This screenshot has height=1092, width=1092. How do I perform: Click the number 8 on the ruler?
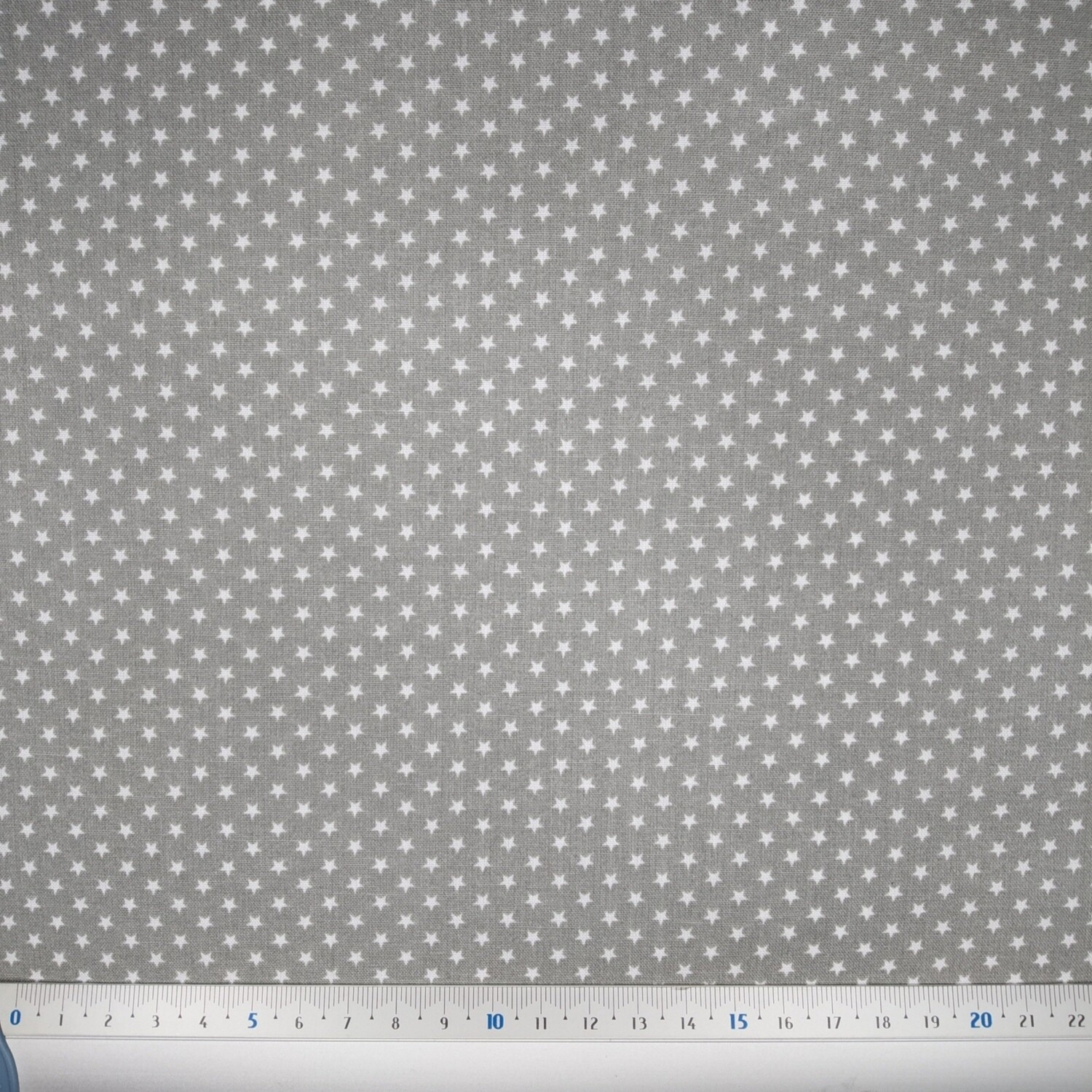[395, 1024]
